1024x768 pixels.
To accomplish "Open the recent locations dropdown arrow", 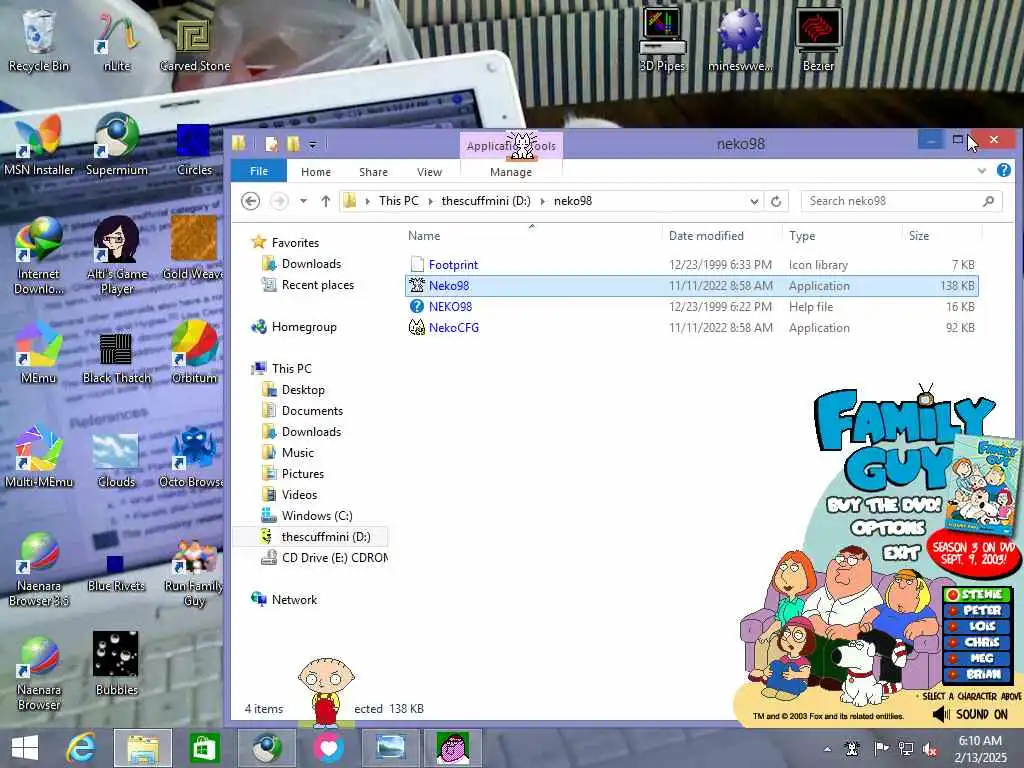I will [x=304, y=201].
